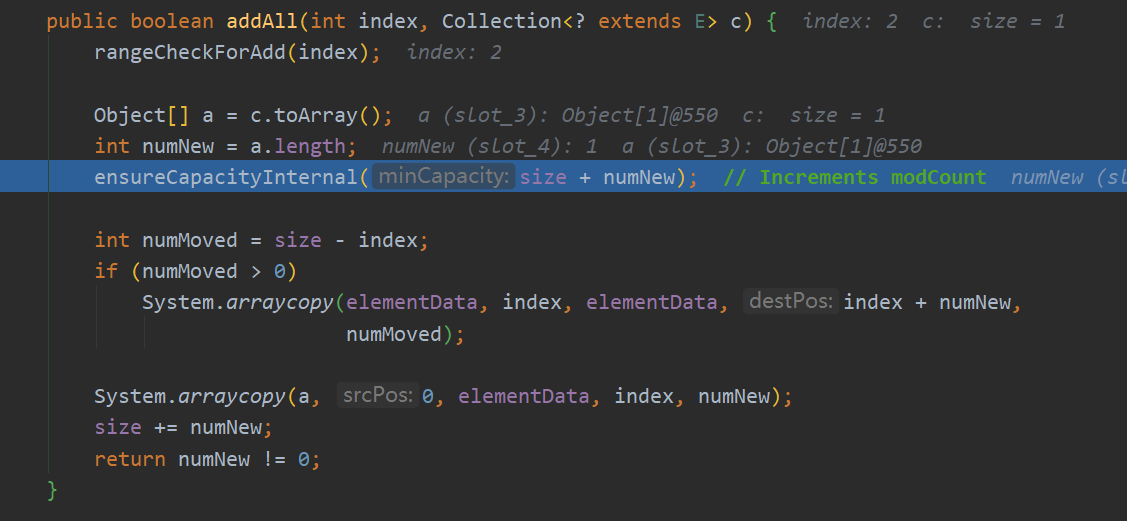Click the rangeCheckForAdd method call

[190, 52]
